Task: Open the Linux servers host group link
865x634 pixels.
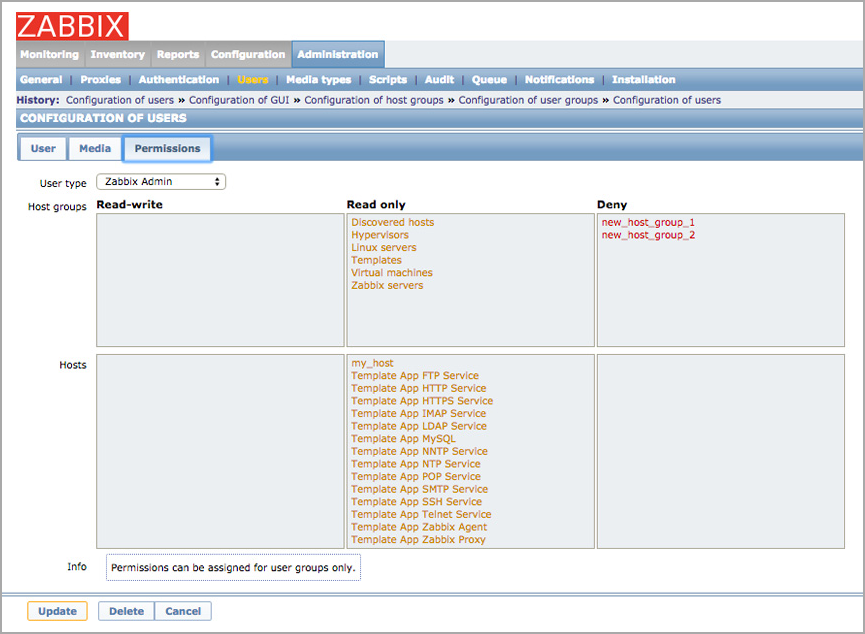Action: [x=384, y=247]
